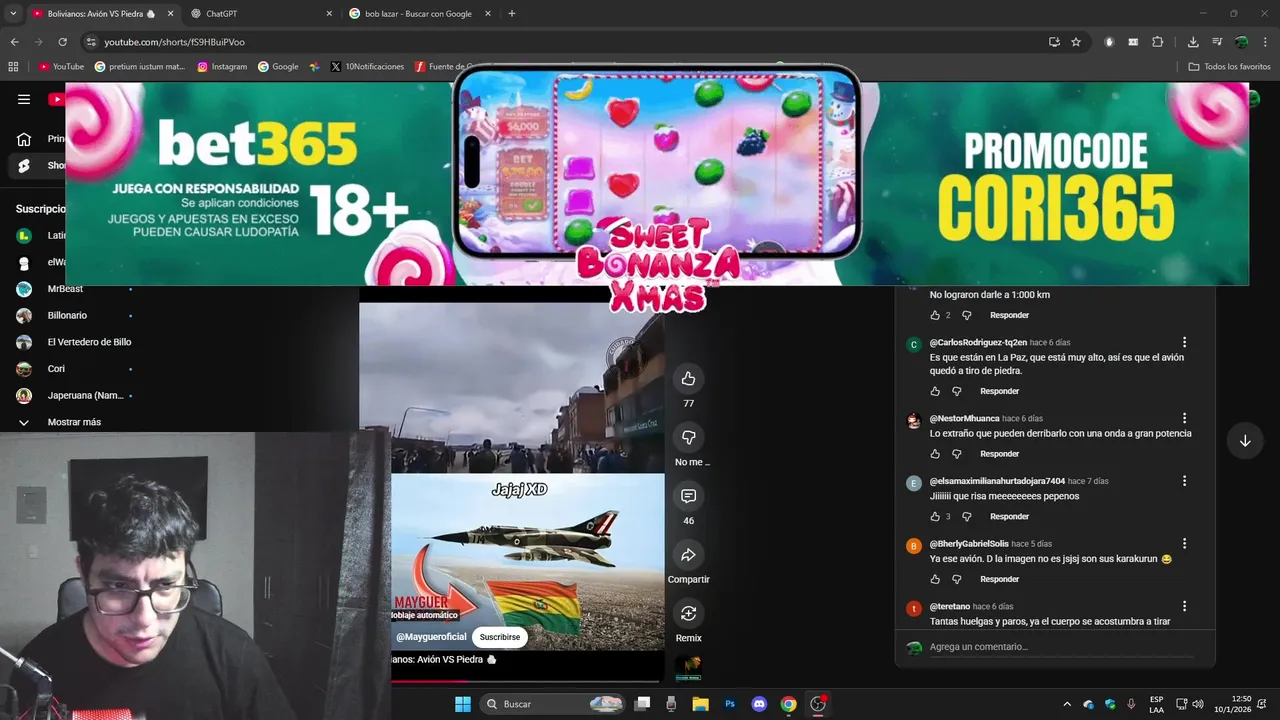Image resolution: width=1280 pixels, height=720 pixels.
Task: Go back with the browser arrow
Action: [15, 42]
